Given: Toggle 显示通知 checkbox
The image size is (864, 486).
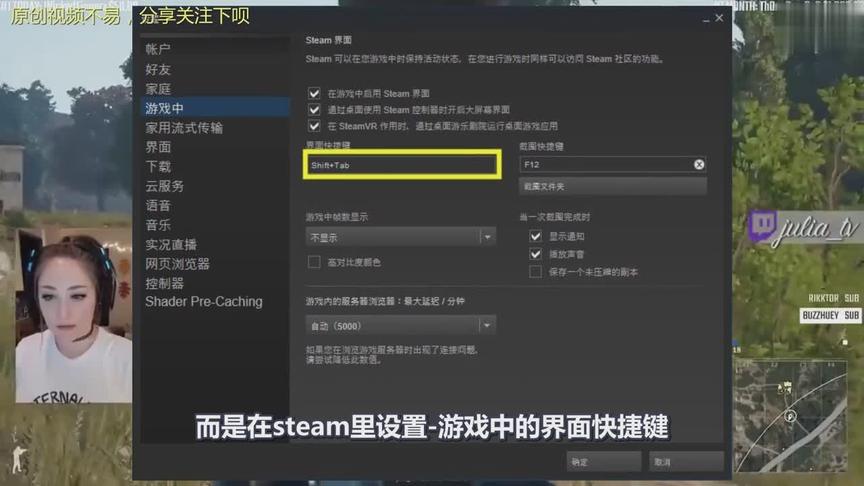Looking at the screenshot, I should point(536,236).
